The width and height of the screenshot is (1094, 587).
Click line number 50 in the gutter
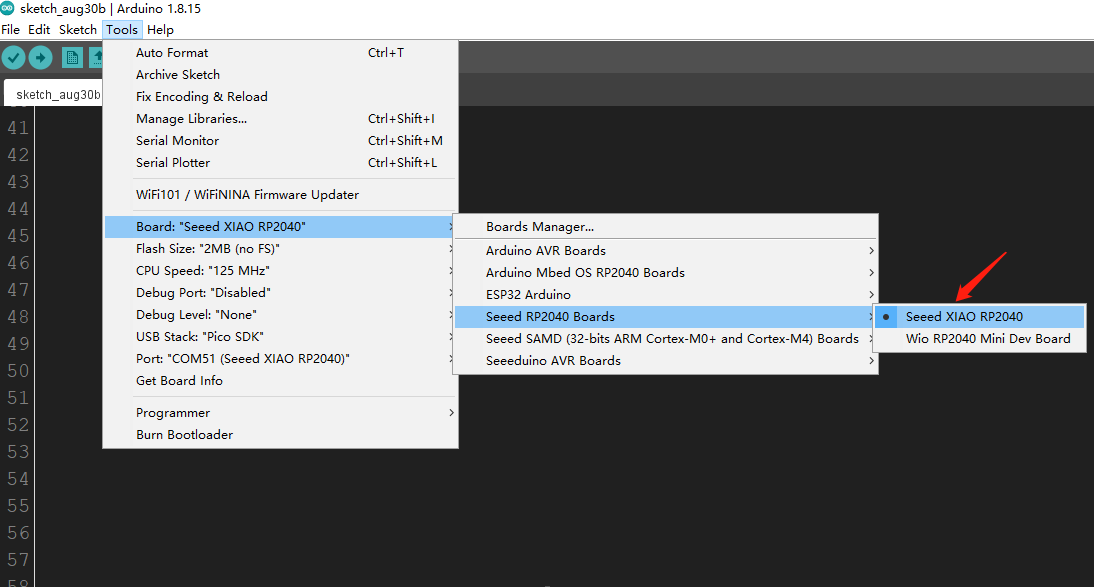(18, 371)
